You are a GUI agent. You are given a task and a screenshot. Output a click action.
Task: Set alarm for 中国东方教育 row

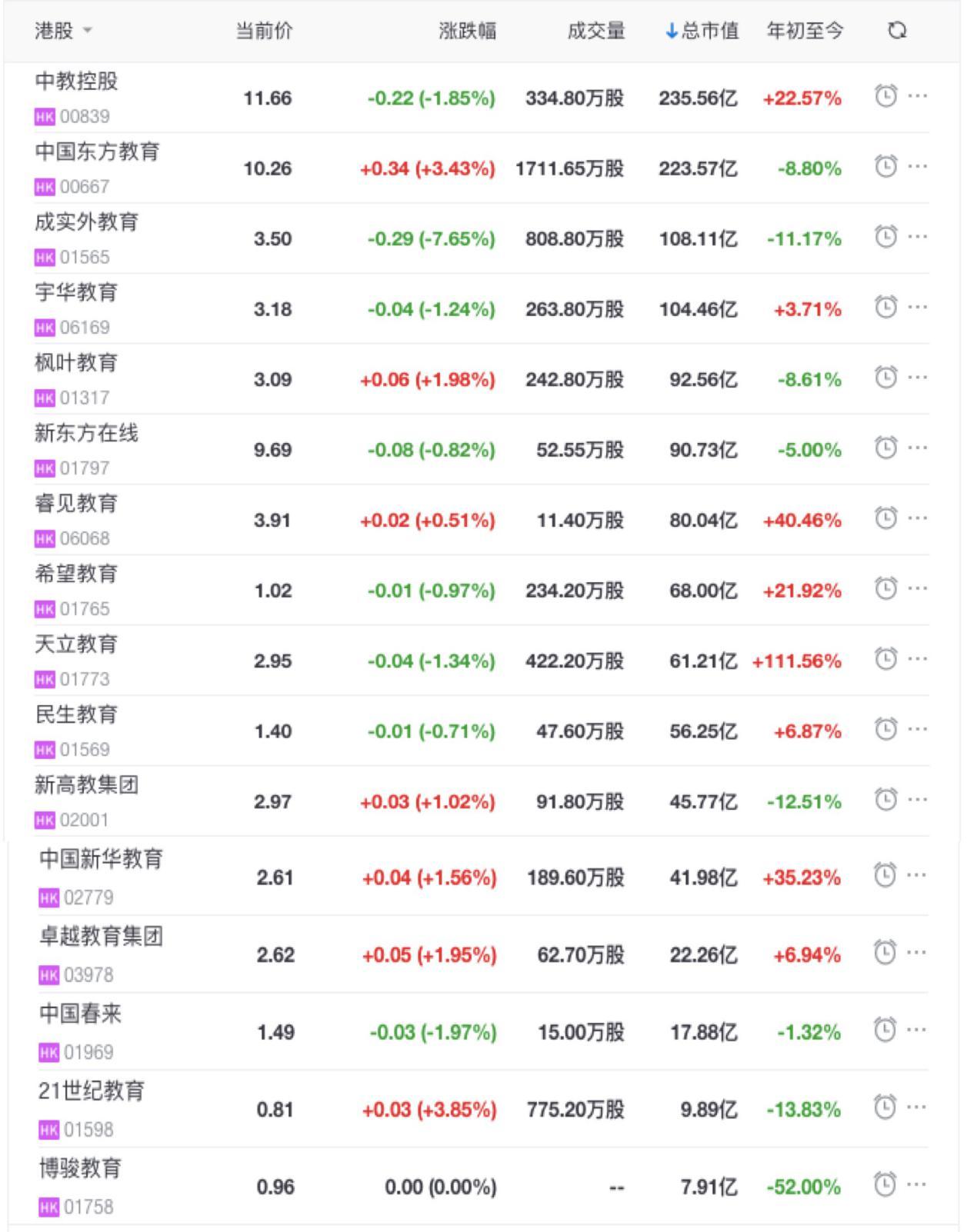tap(885, 166)
